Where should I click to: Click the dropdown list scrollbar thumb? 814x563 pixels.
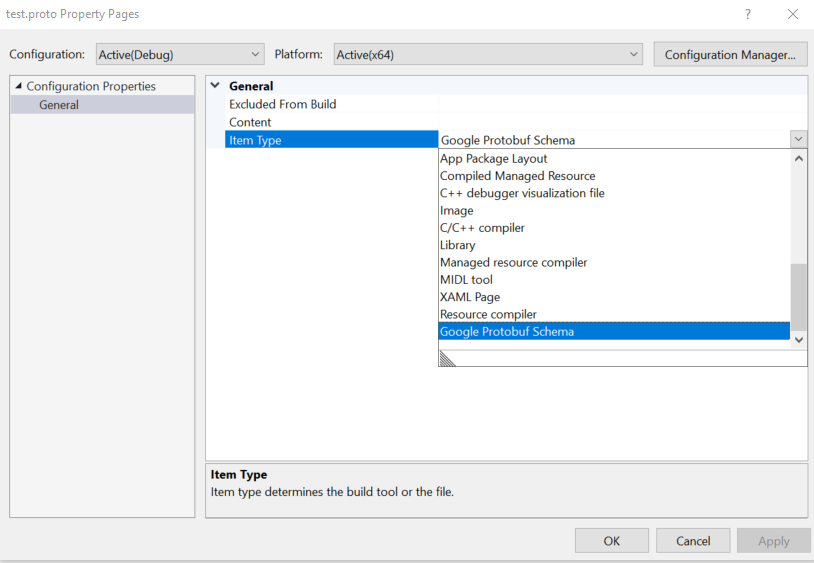click(x=799, y=297)
